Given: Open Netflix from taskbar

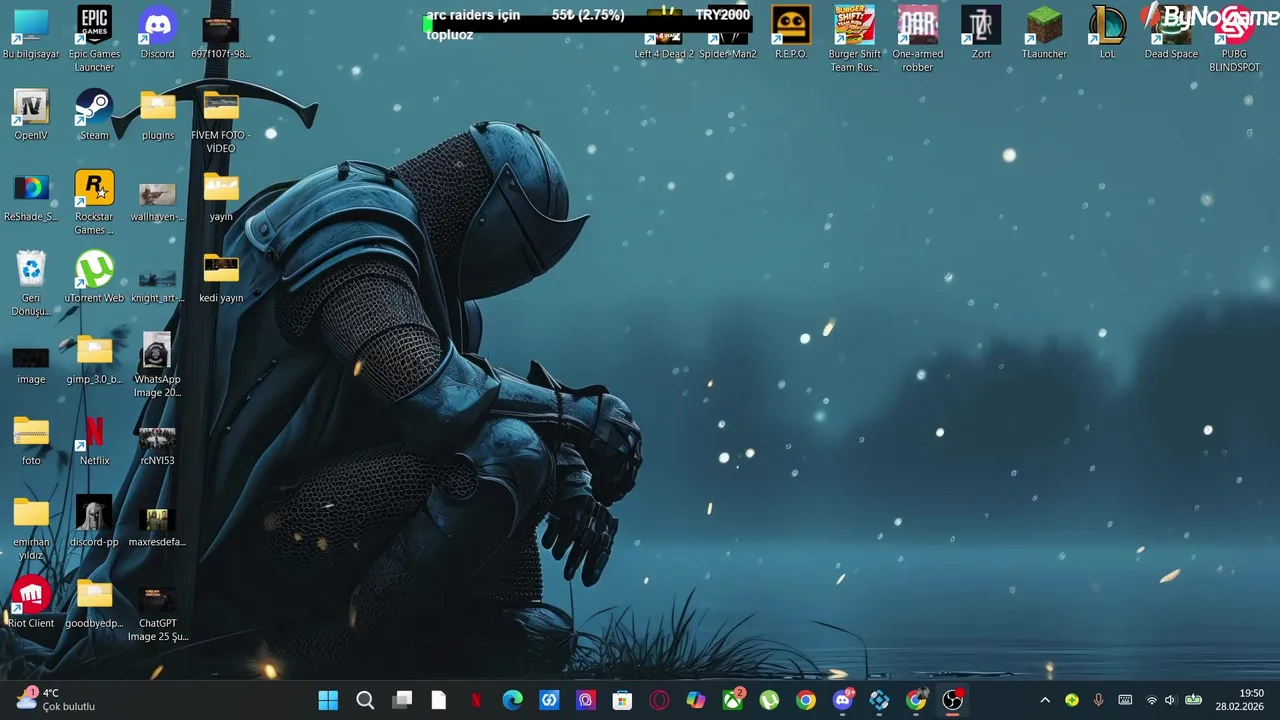Looking at the screenshot, I should [476, 700].
